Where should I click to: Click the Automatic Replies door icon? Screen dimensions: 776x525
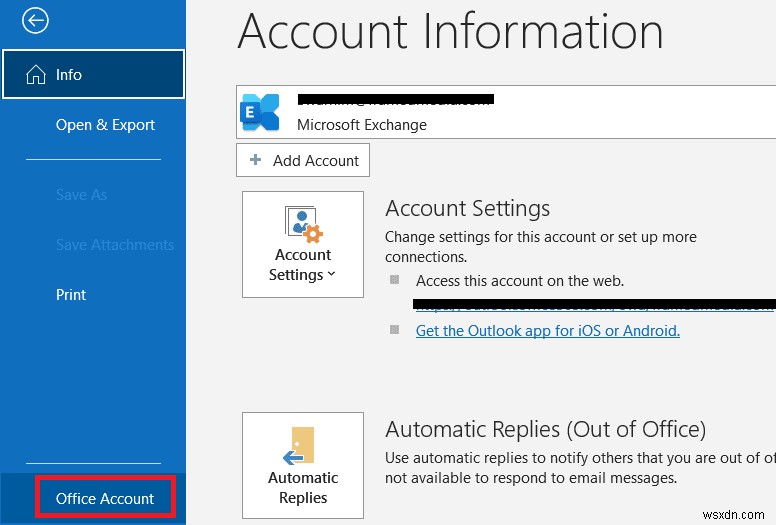299,445
